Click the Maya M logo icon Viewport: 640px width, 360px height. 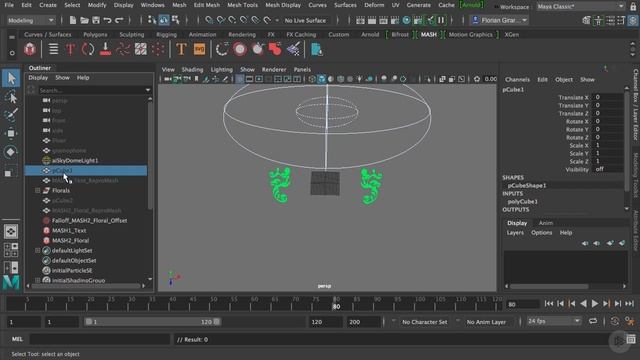(x=11, y=282)
